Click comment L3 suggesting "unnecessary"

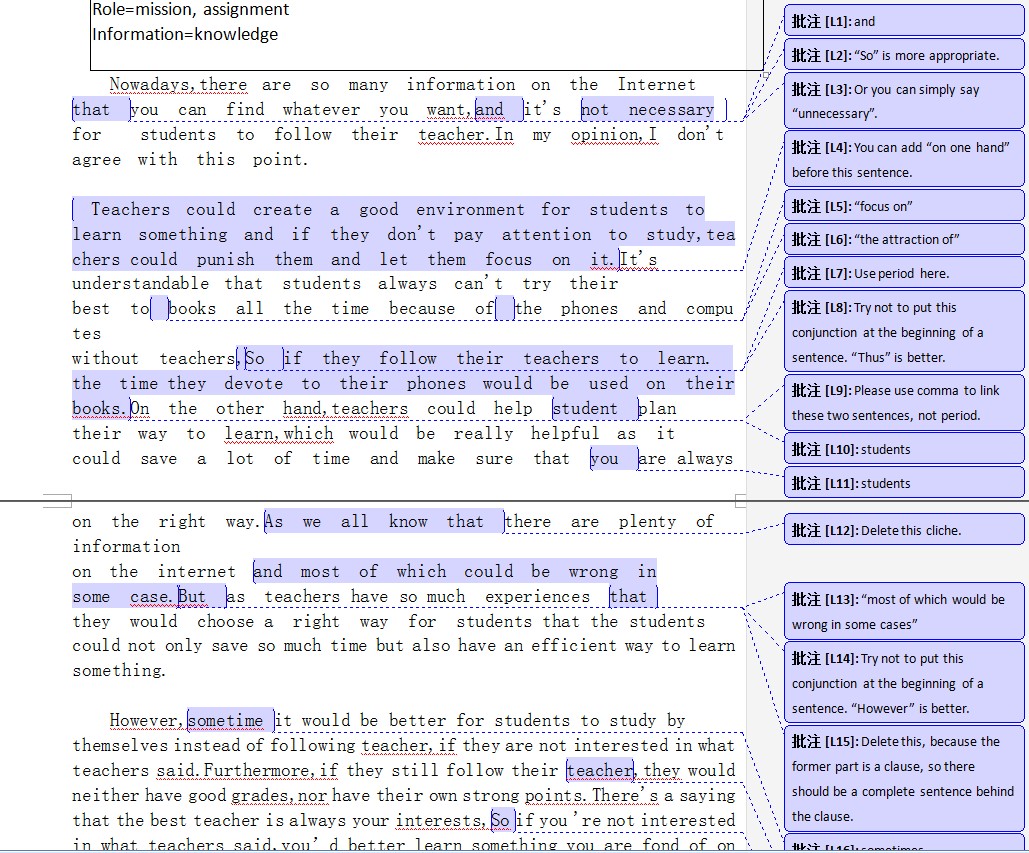point(904,101)
